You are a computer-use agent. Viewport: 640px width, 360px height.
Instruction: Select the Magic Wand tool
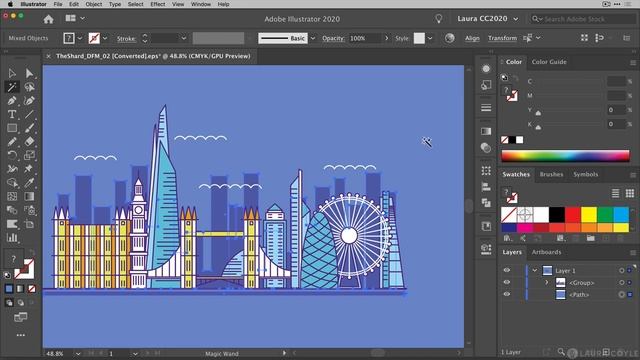click(12, 87)
